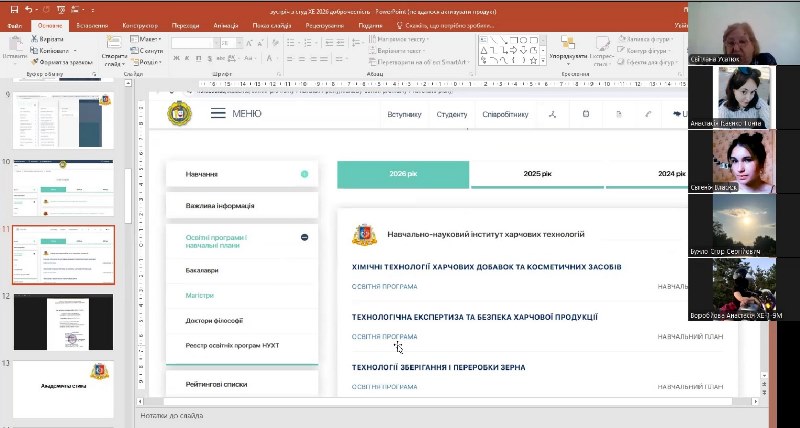This screenshot has height=428, width=800.
Task: Select slide 12 thumbnail in slide panel
Action: 63,322
